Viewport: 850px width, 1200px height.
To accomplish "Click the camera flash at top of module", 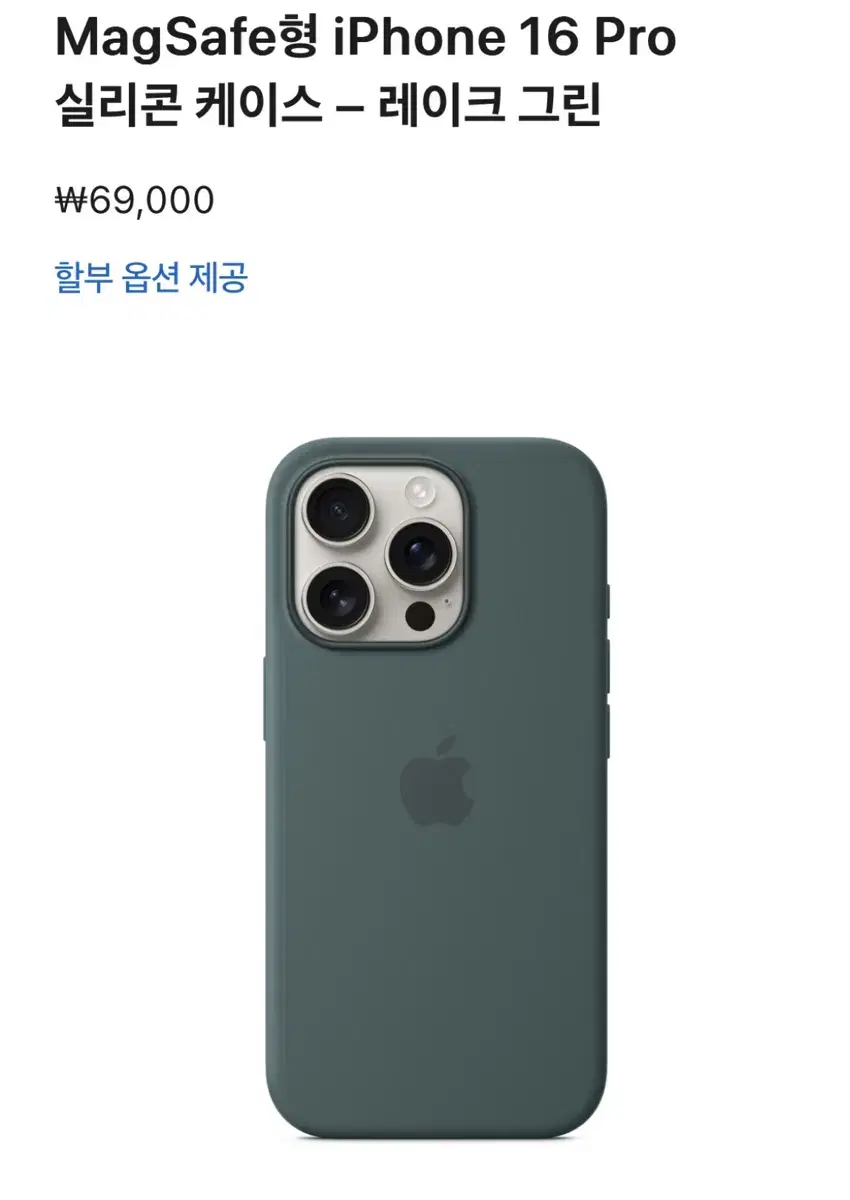I will tap(422, 491).
